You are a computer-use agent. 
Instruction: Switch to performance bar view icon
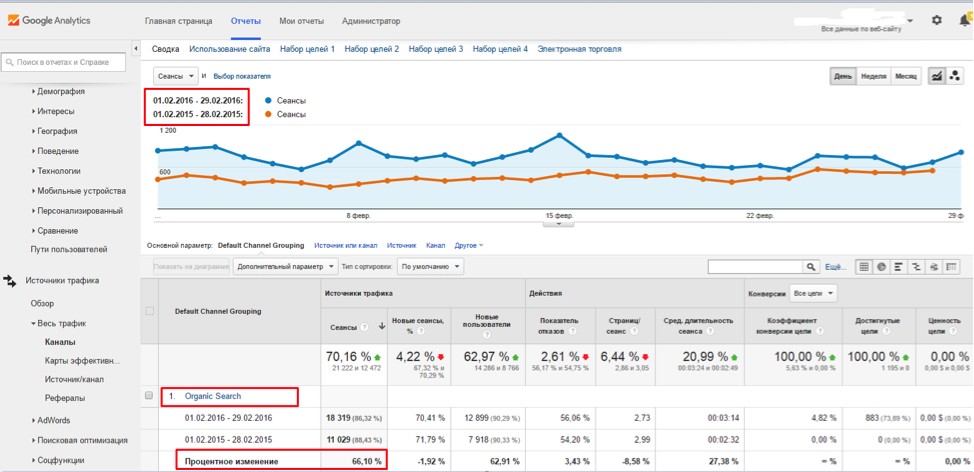pyautogui.click(x=898, y=266)
